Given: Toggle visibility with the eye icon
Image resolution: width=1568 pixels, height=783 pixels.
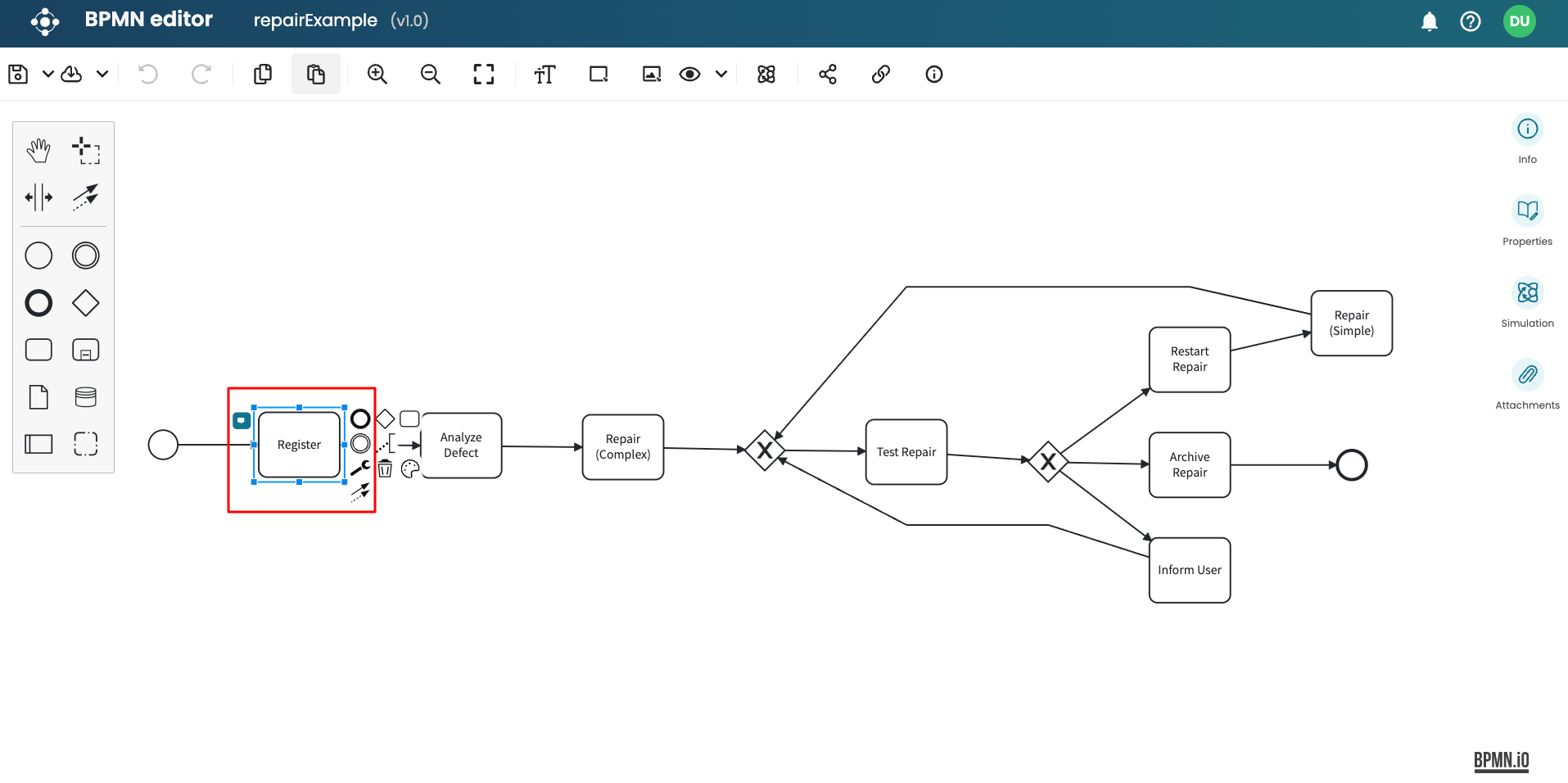Looking at the screenshot, I should tap(689, 75).
